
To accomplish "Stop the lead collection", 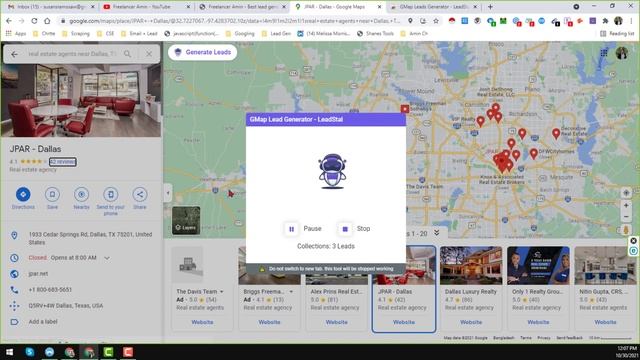I will pyautogui.click(x=355, y=229).
